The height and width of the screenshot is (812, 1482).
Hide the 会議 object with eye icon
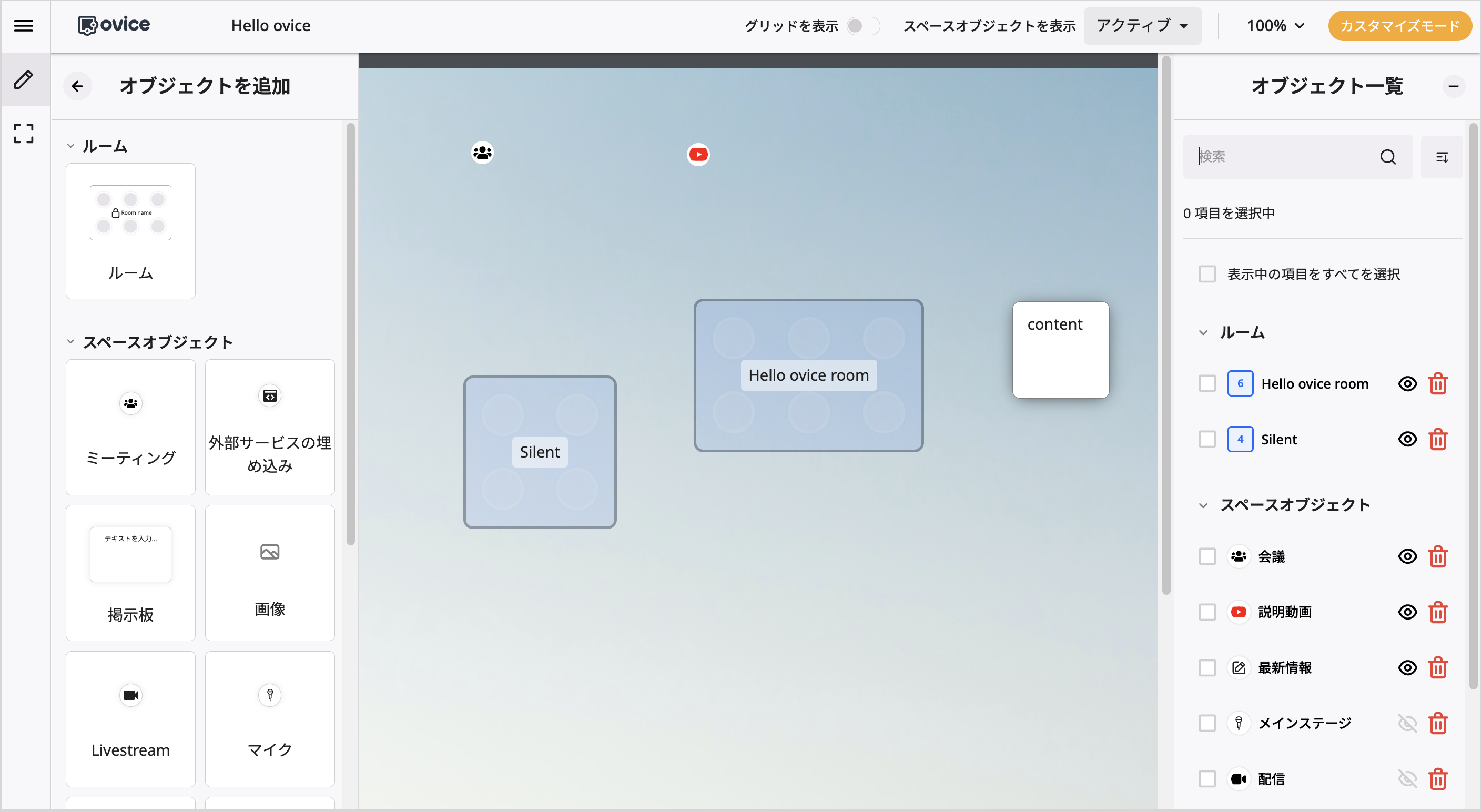pos(1407,556)
